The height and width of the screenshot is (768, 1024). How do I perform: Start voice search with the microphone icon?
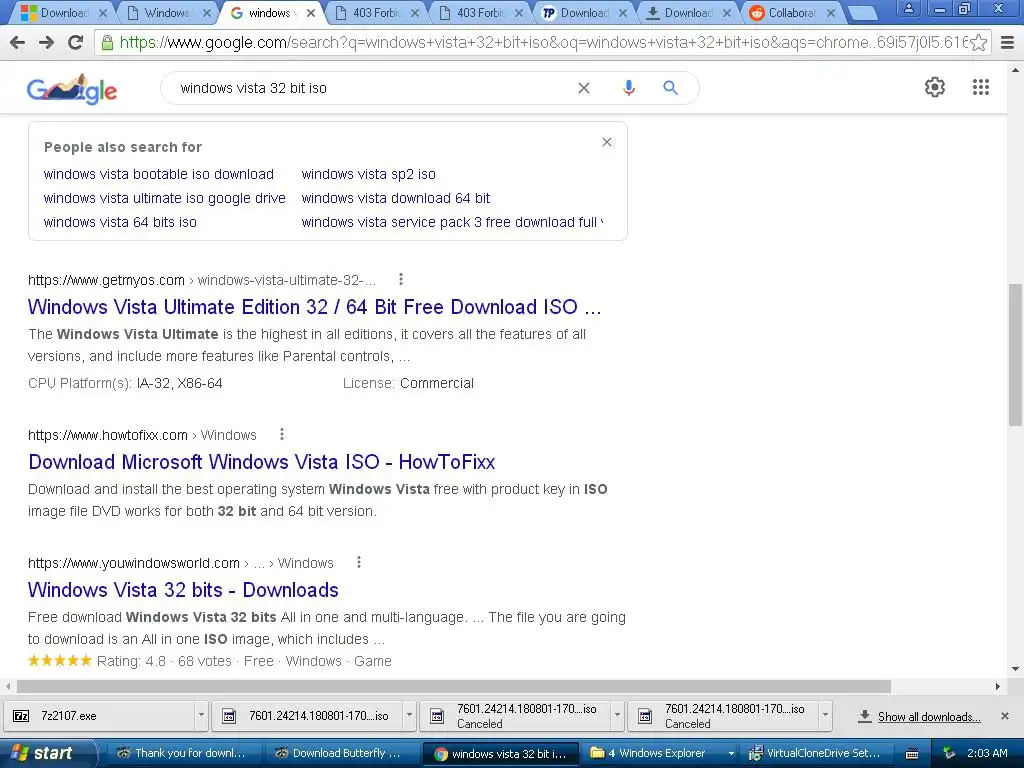point(628,88)
